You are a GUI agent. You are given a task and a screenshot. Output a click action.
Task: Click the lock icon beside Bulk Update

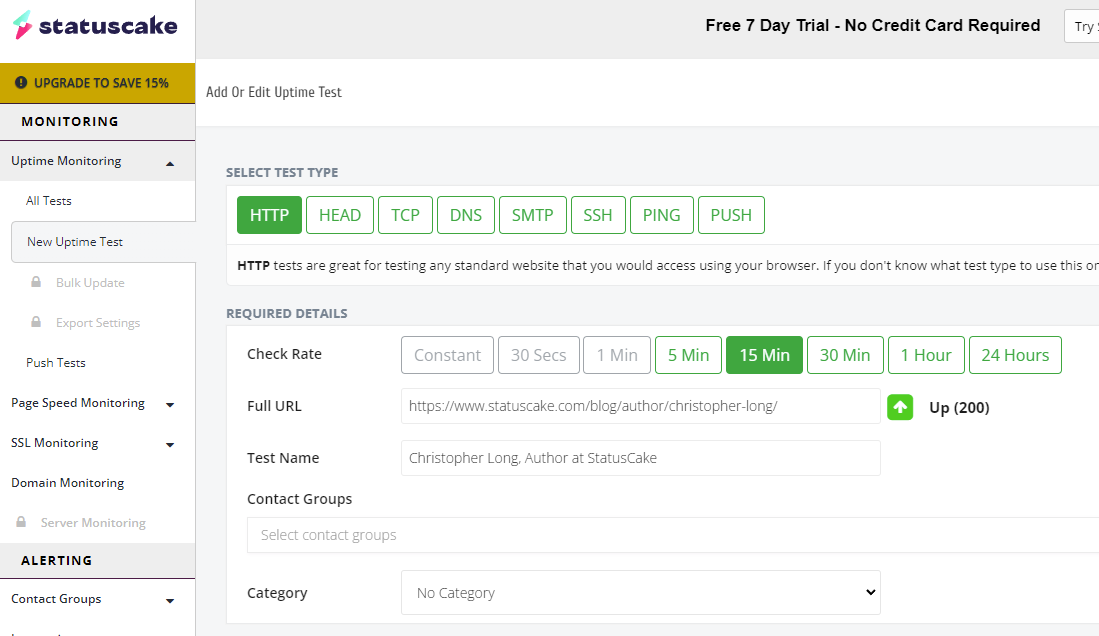coord(36,282)
